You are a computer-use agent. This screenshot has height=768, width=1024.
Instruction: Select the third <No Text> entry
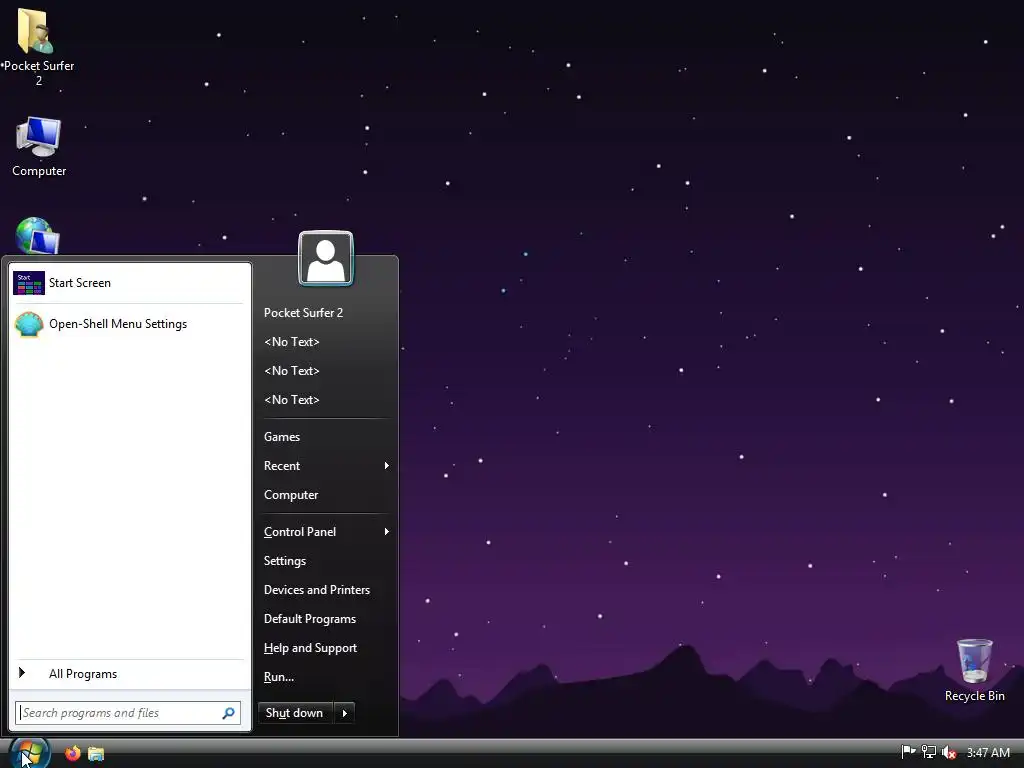point(292,400)
